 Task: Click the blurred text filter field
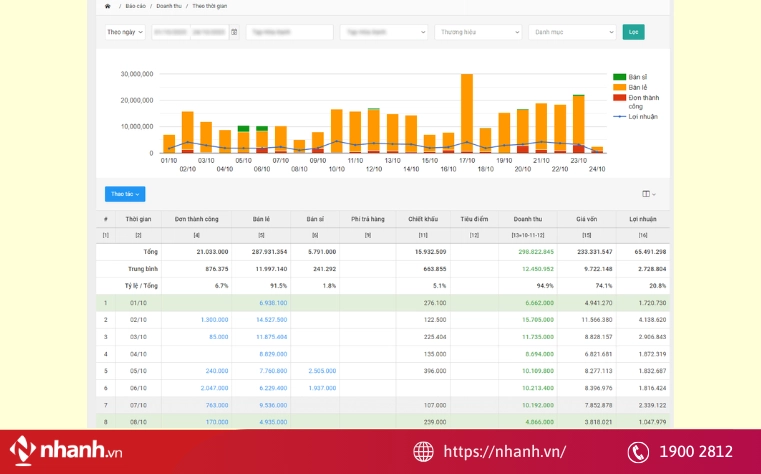tap(290, 32)
